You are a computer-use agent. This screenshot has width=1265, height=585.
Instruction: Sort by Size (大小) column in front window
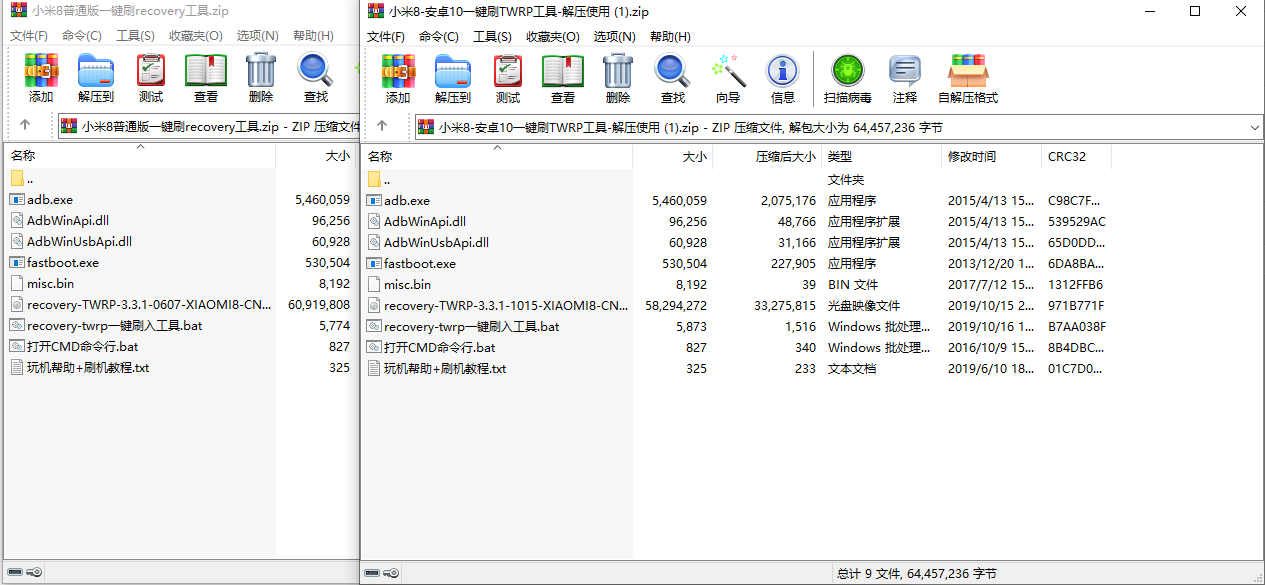click(x=673, y=157)
